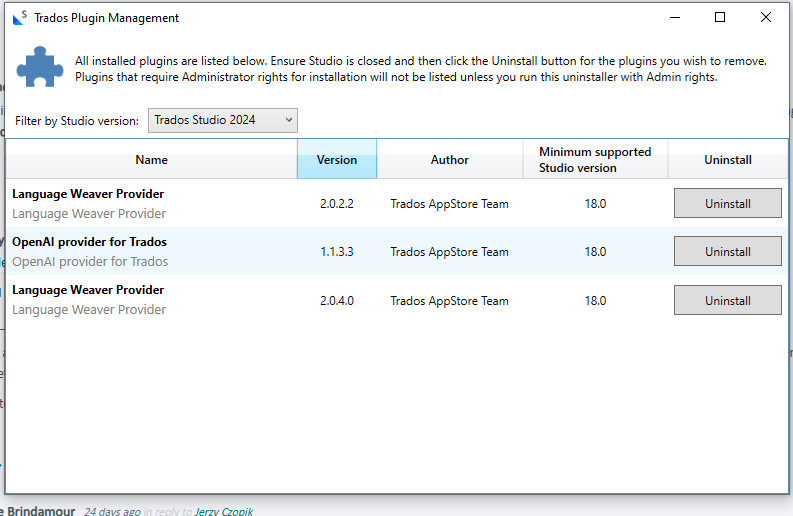
Task: Click the Trados app icon in title bar
Action: [x=20, y=18]
